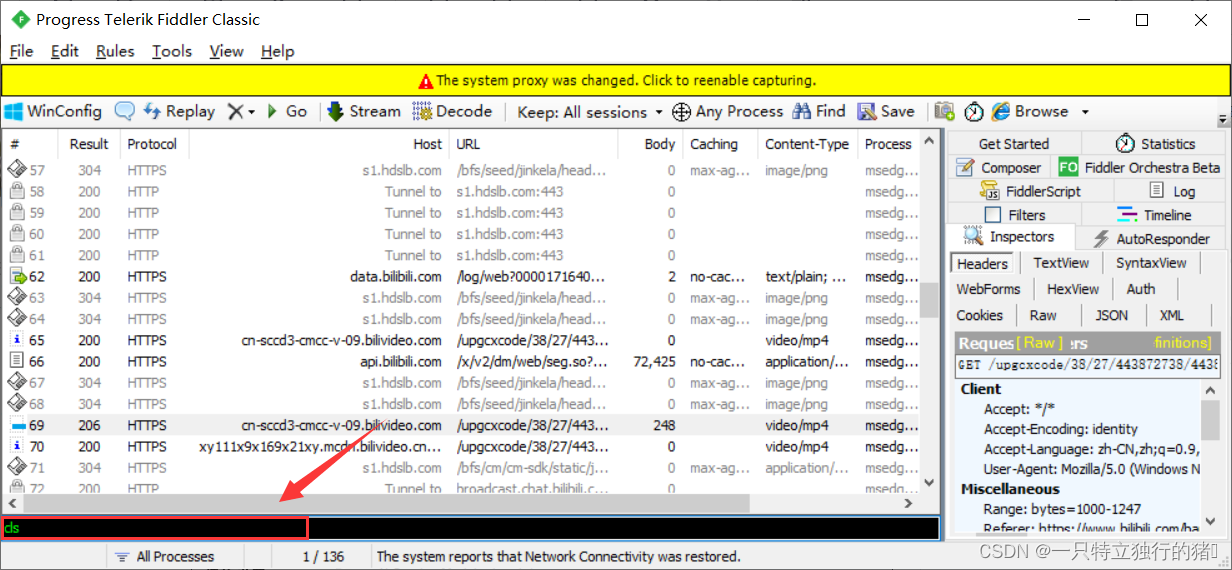Image resolution: width=1232 pixels, height=570 pixels.
Task: Select the Auth inspector tab
Action: pos(1140,289)
